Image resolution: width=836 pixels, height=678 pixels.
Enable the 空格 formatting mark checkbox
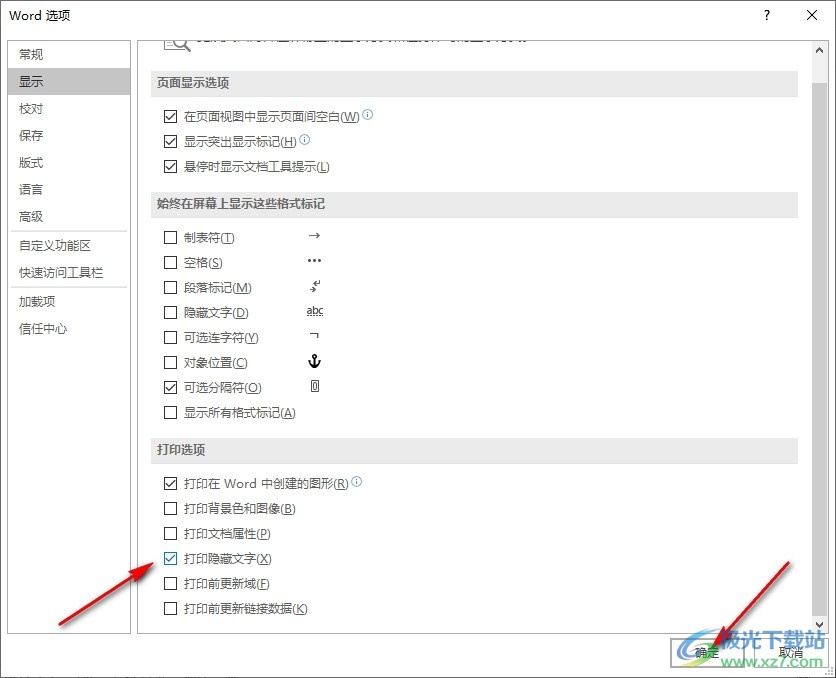tap(170, 262)
